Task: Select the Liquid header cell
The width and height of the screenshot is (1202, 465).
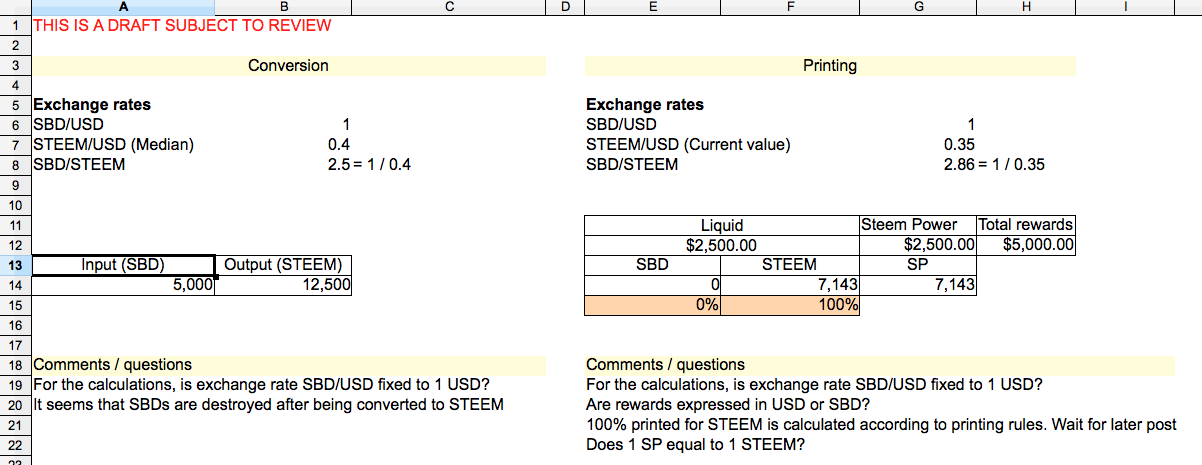Action: [x=722, y=225]
